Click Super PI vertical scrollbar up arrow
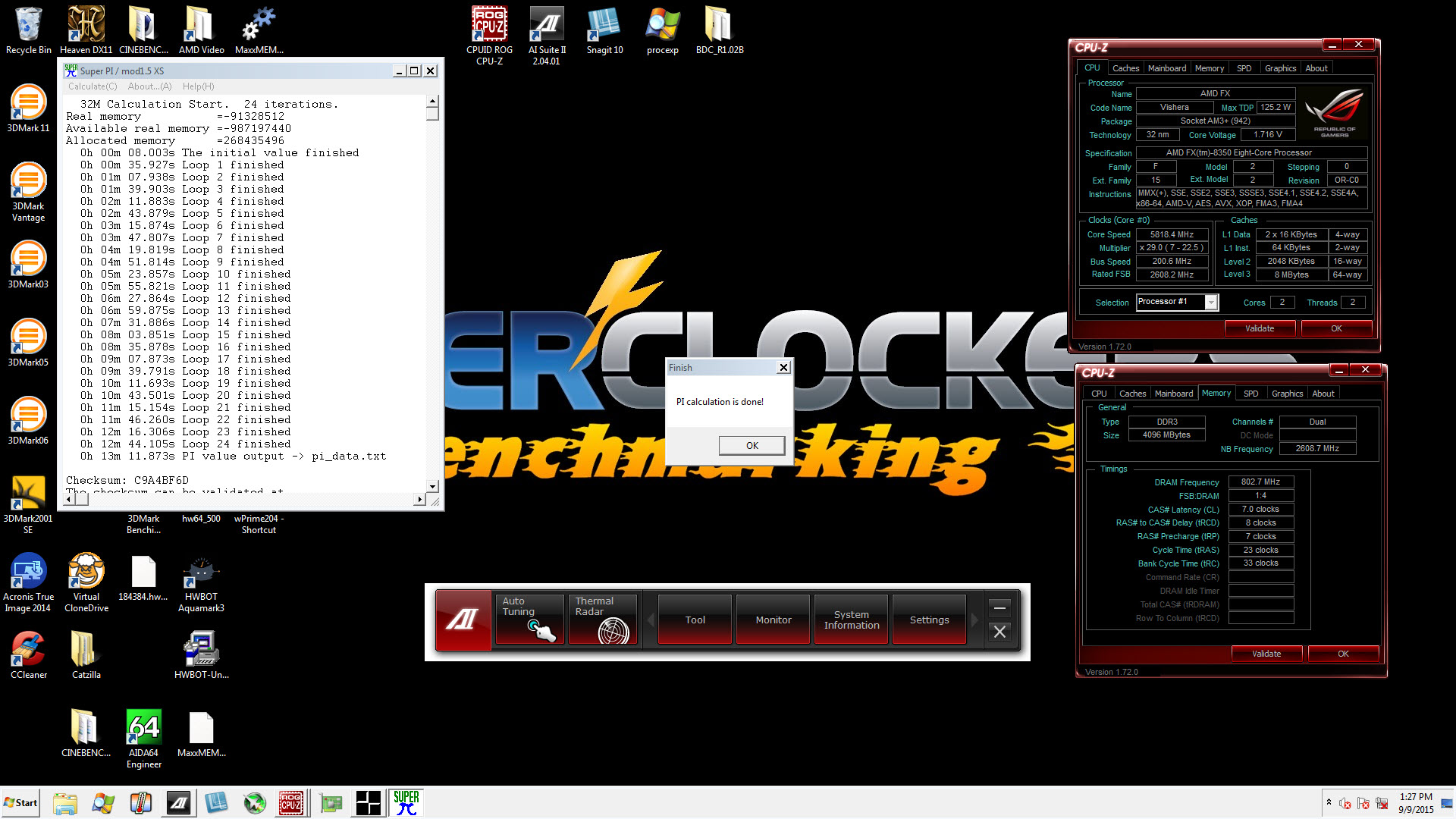The width and height of the screenshot is (1456, 819). (432, 100)
